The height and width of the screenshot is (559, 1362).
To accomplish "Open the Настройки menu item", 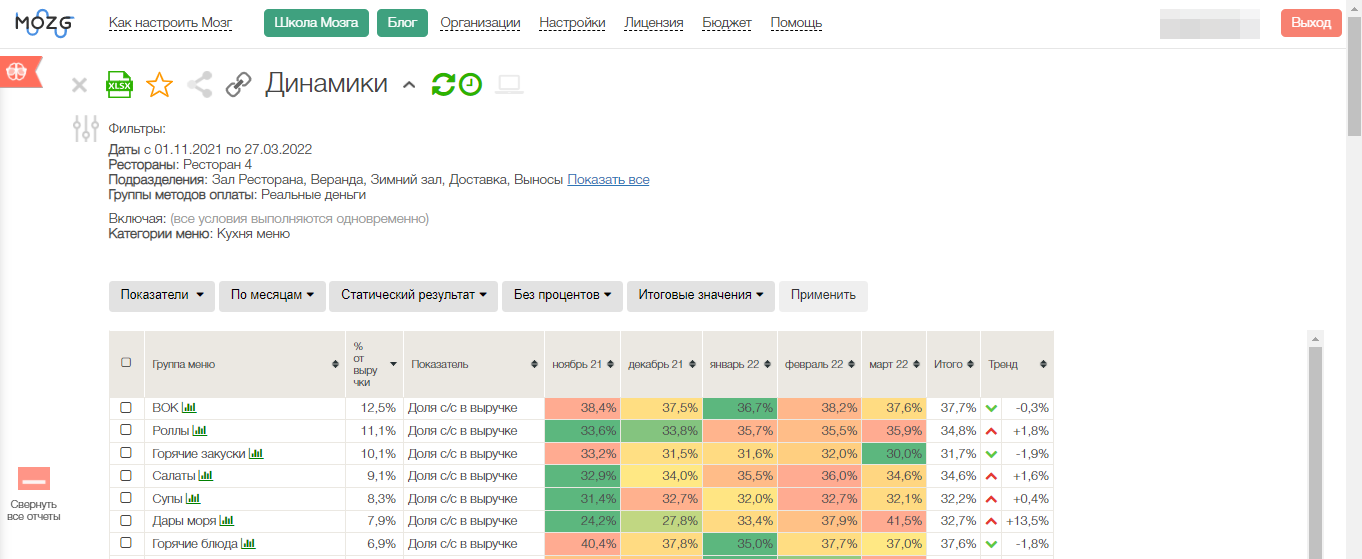I will click(x=572, y=23).
